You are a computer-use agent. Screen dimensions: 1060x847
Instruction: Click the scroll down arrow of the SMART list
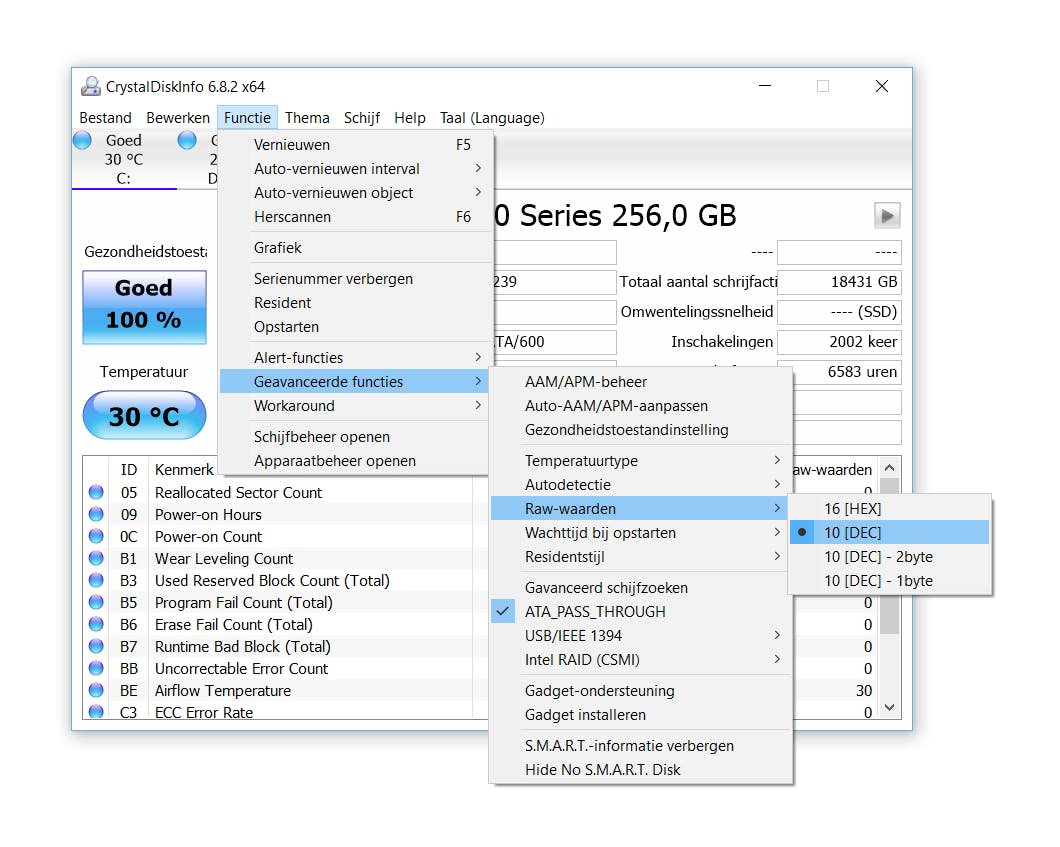[889, 708]
